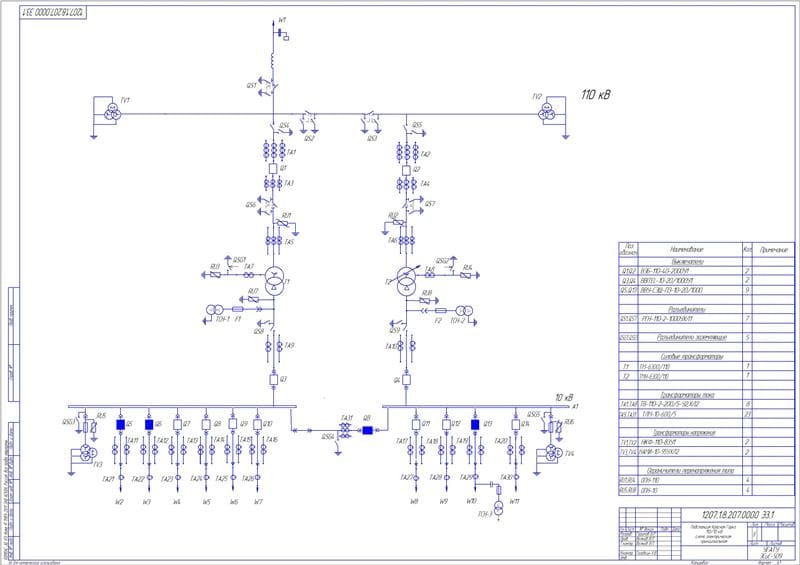The height and width of the screenshot is (565, 800).
Task: Click the '110 кВ' voltage label
Action: tap(596, 95)
